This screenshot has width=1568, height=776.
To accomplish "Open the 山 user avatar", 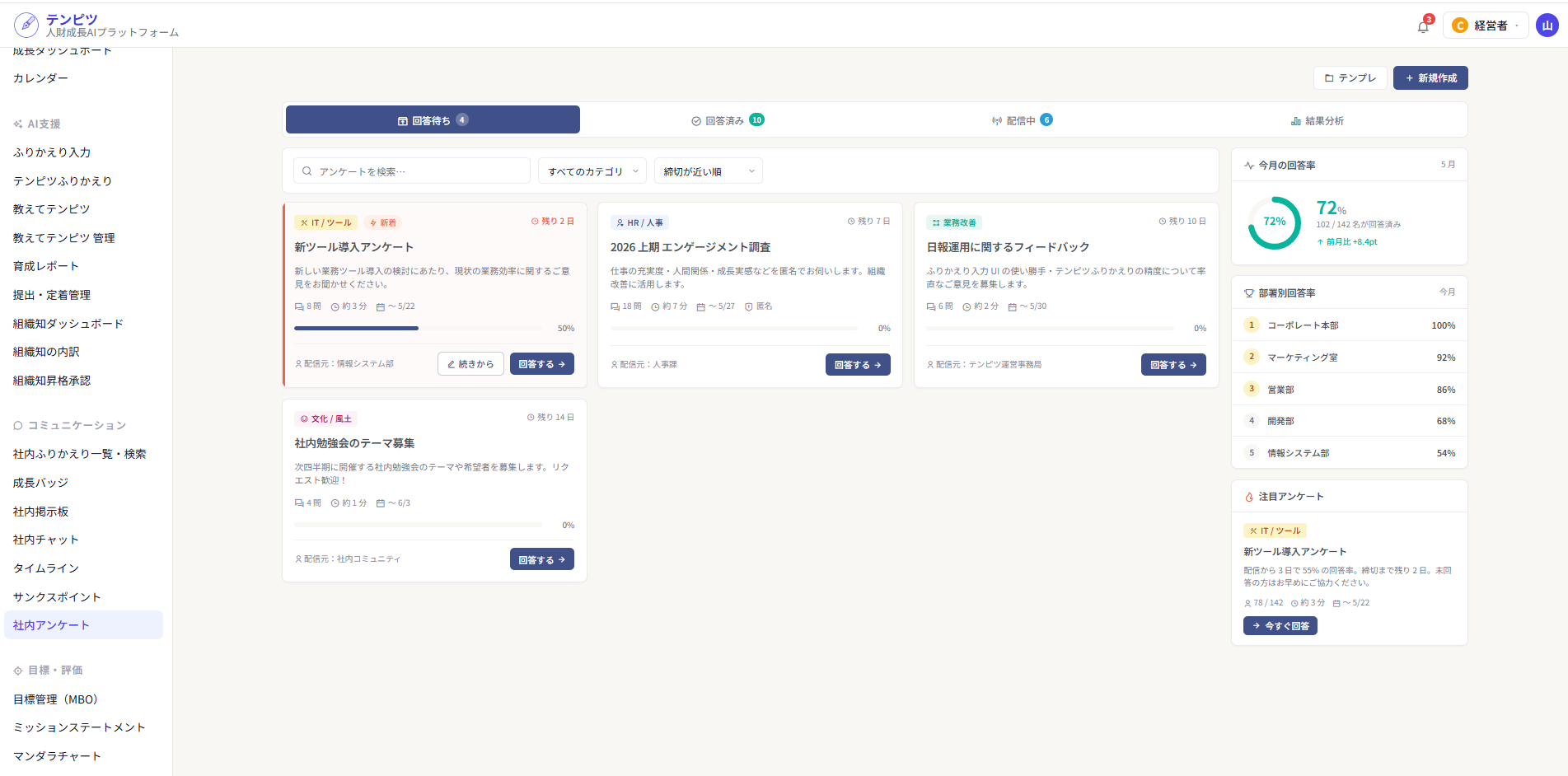I will point(1547,26).
